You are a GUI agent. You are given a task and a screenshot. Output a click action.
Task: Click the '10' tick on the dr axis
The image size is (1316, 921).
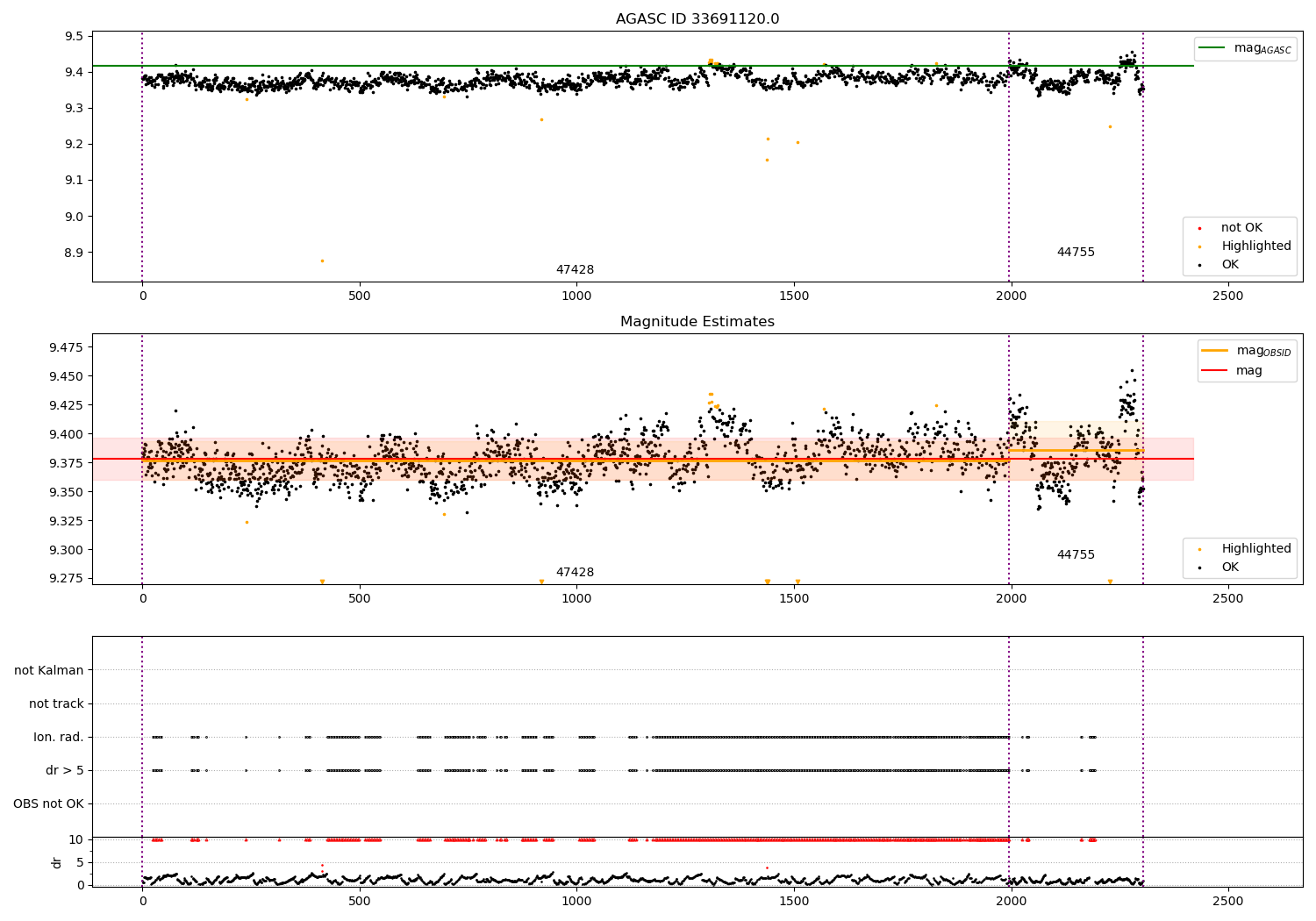[76, 840]
